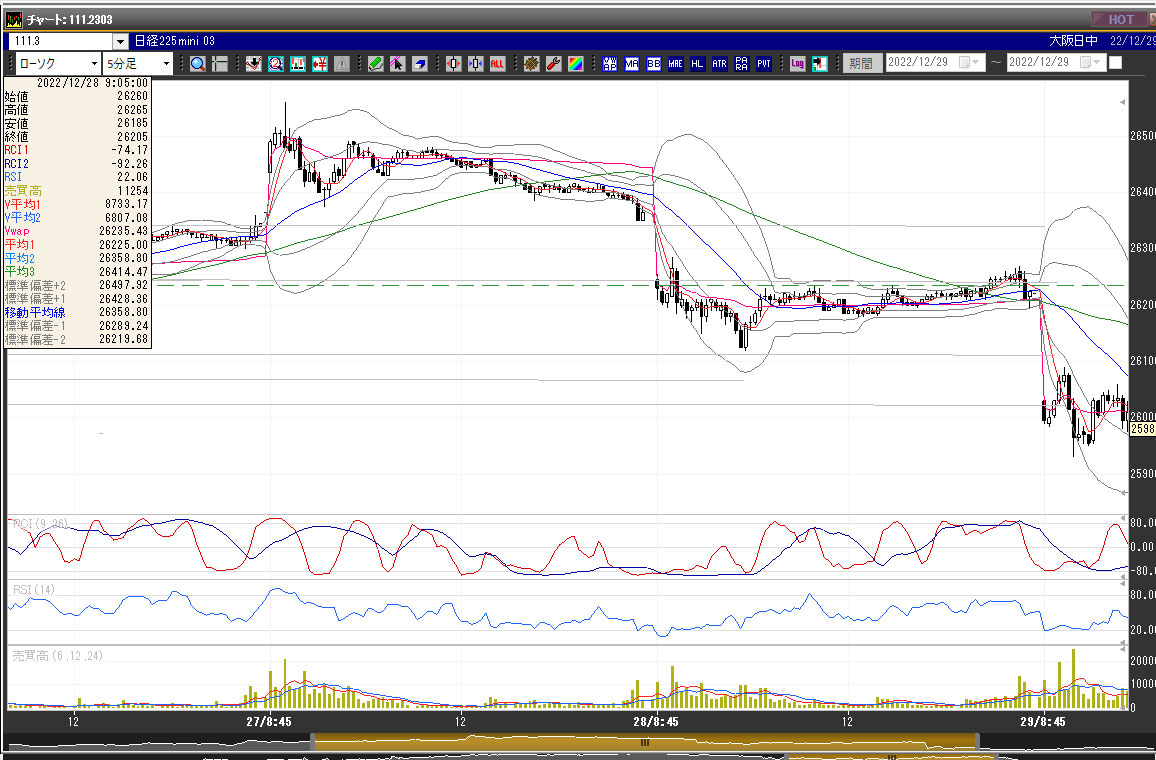Screen dimensions: 1156x760
Task: Click the Vwap row in data panel
Action: click(x=77, y=231)
